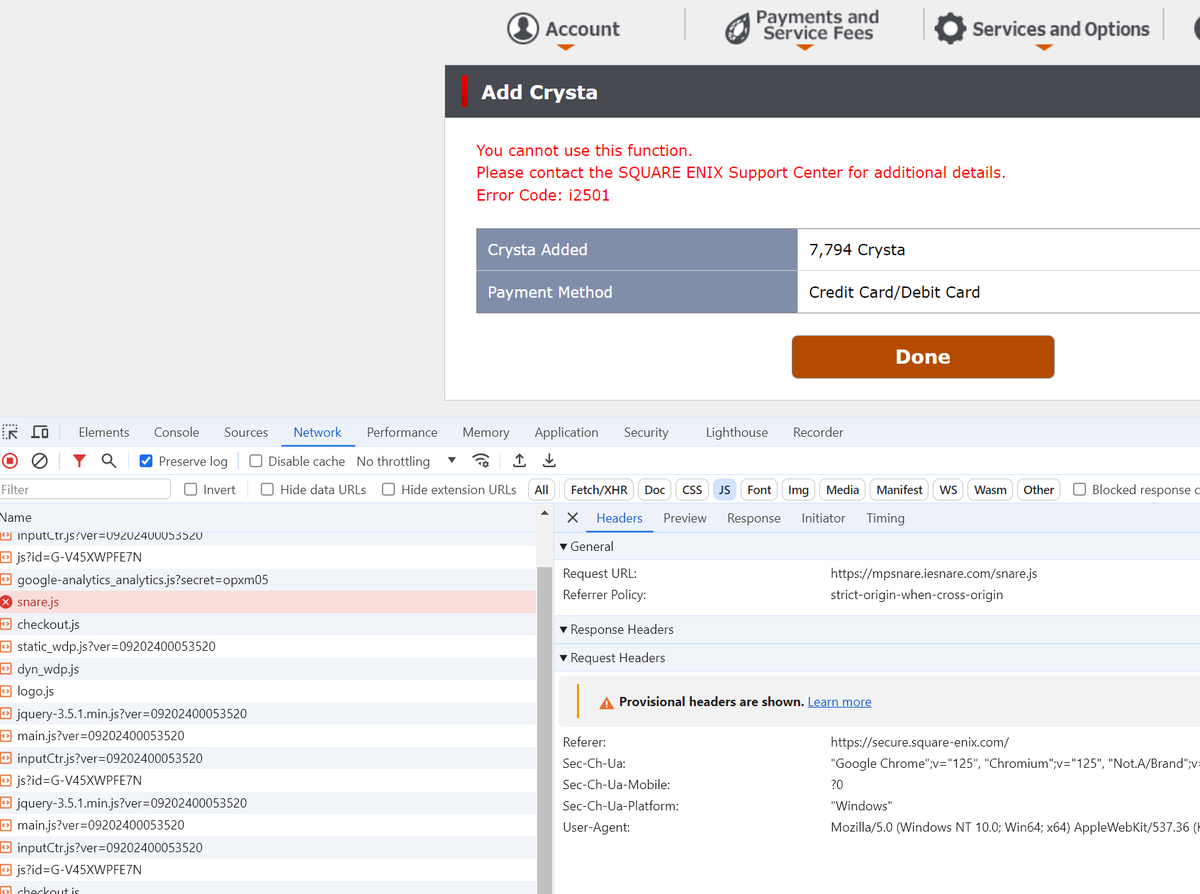Open the Response tab of request
The image size is (1200, 894).
coord(754,518)
